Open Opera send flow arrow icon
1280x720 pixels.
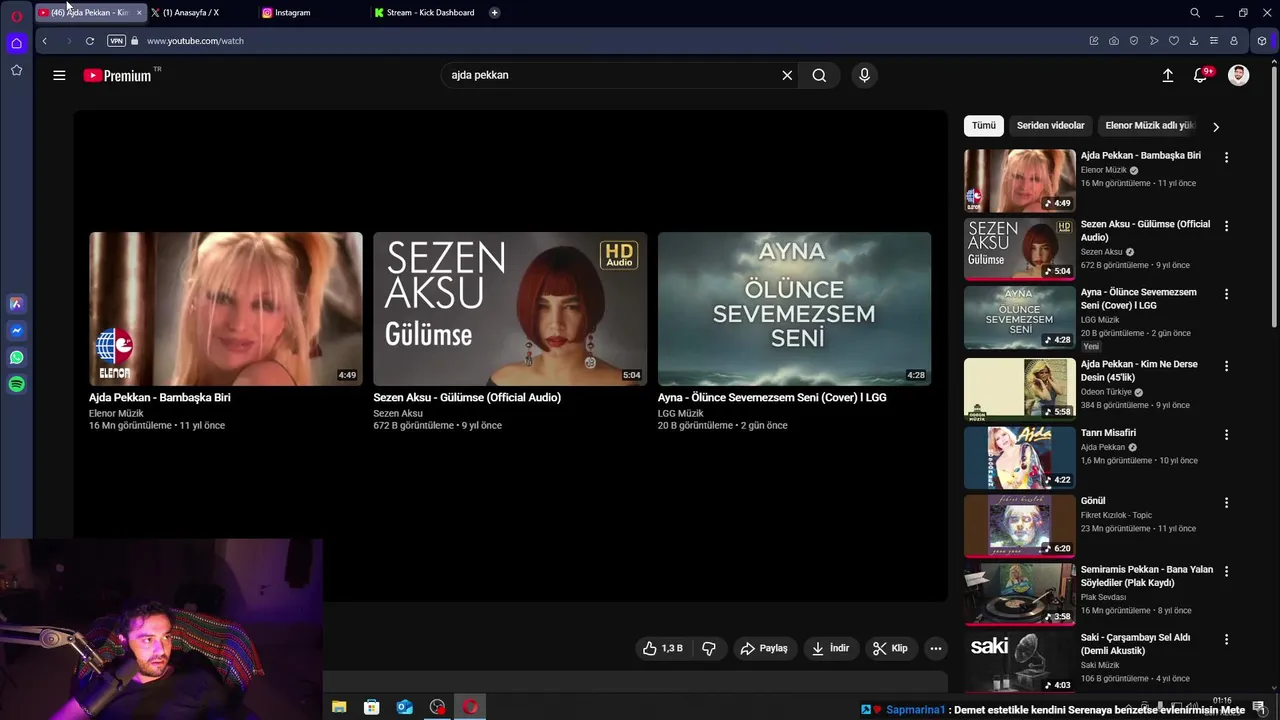[x=1154, y=41]
